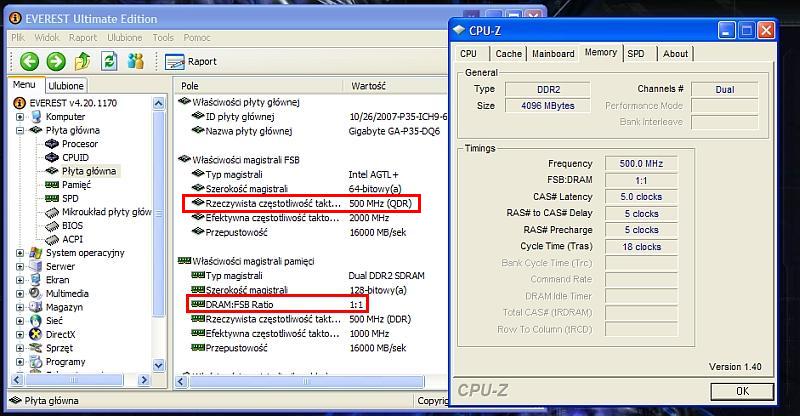
Task: Click the users icon in EVEREST toolbar
Action: pos(136,61)
